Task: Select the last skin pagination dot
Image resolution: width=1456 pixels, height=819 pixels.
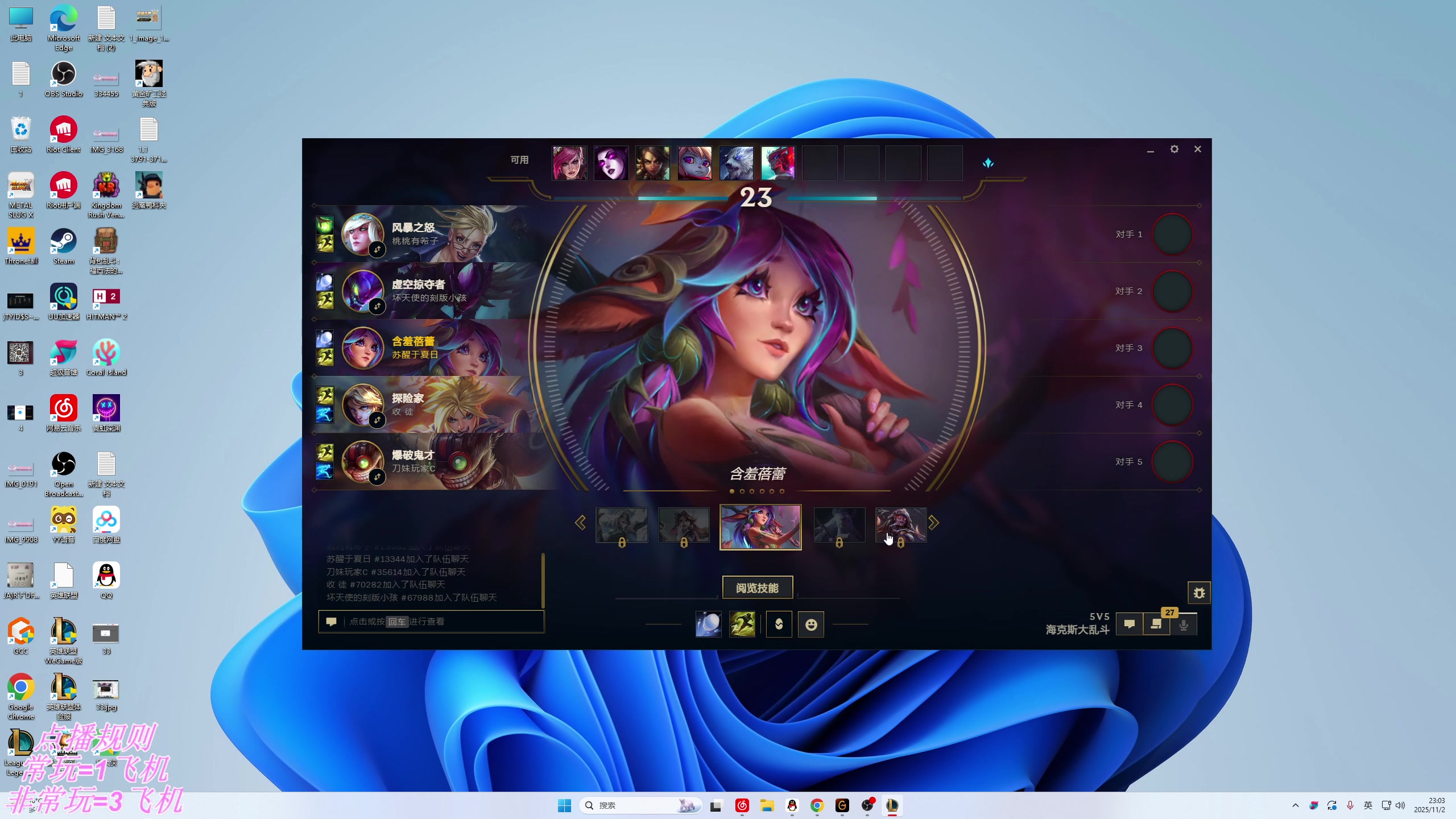Action: click(x=782, y=491)
